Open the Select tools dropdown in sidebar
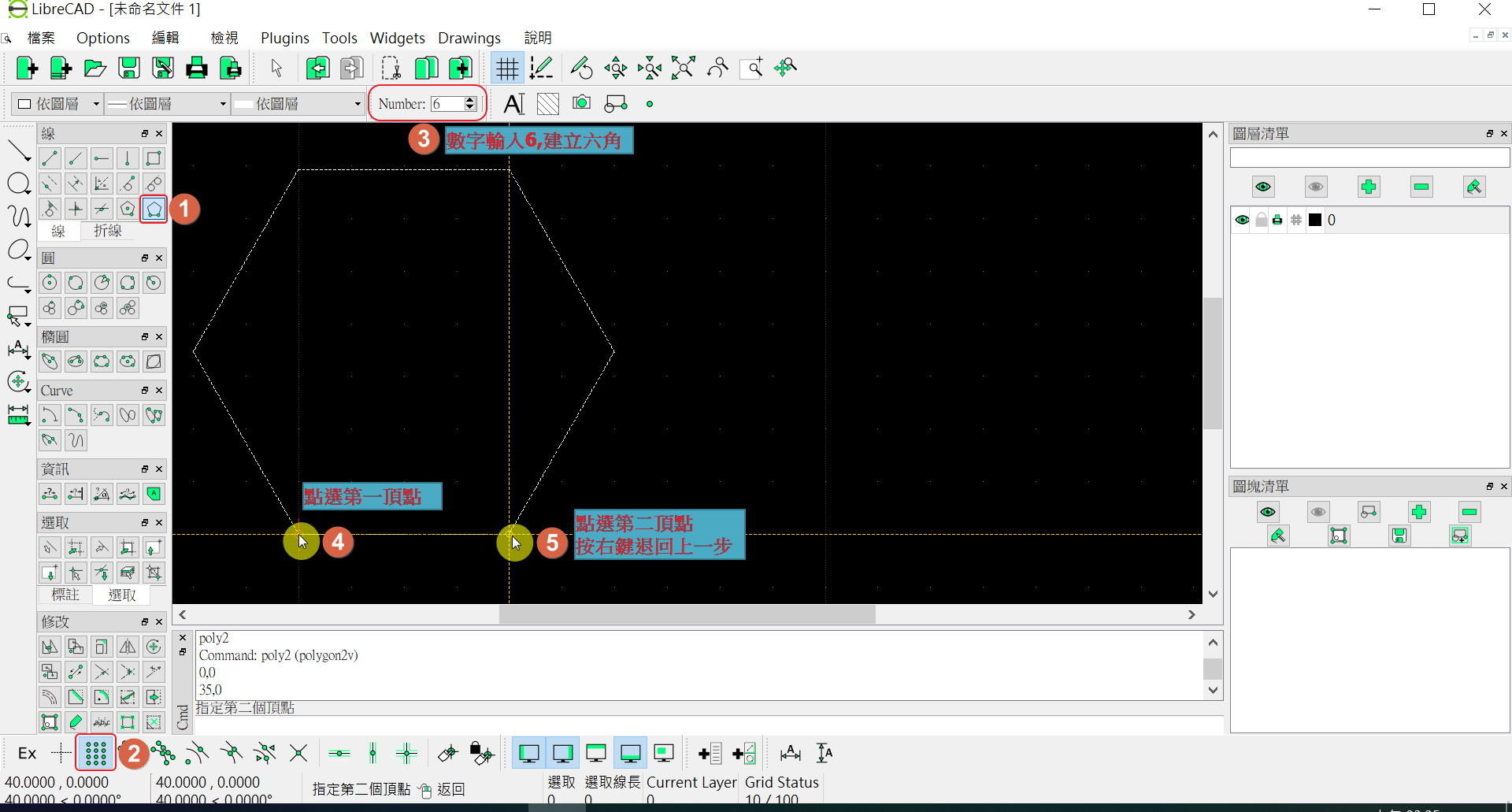The width and height of the screenshot is (1512, 812). [x=19, y=317]
